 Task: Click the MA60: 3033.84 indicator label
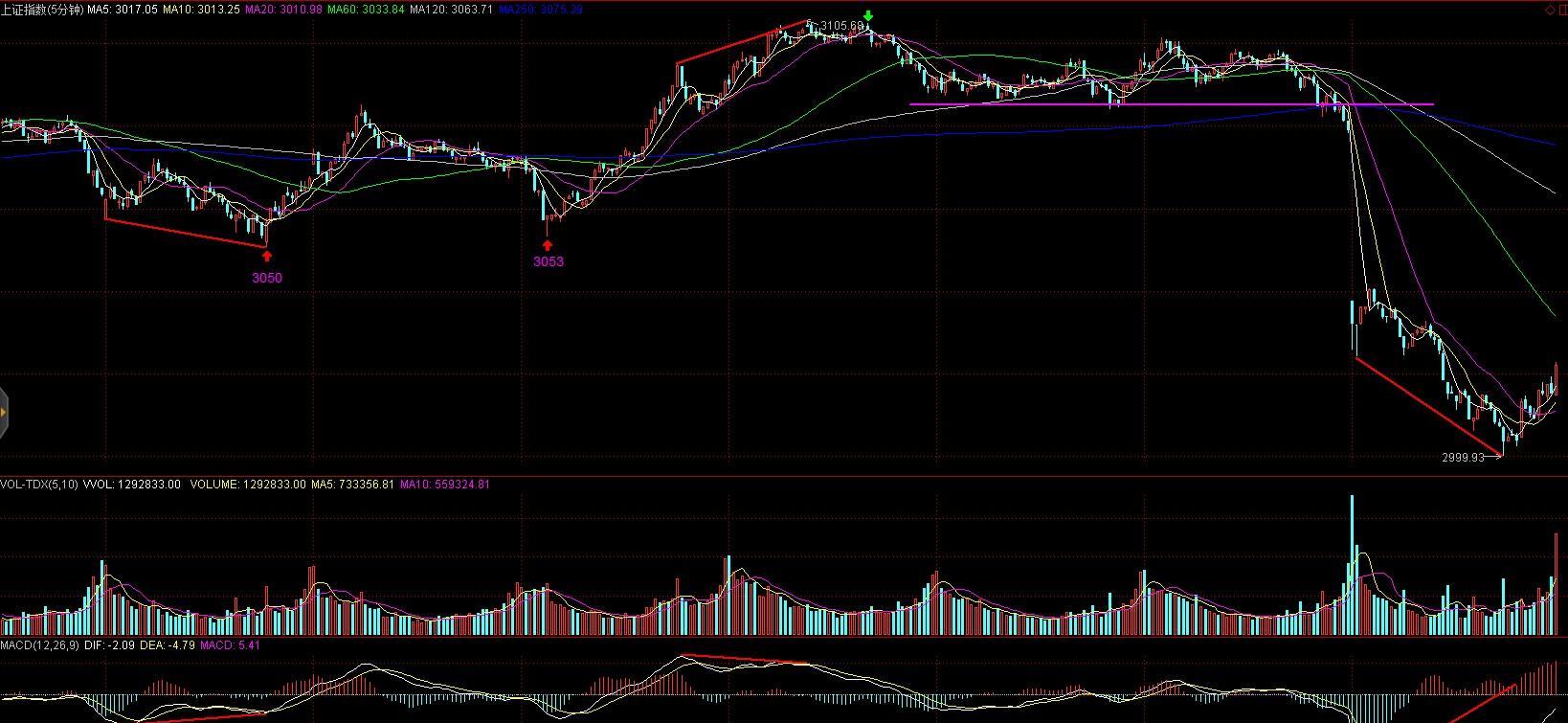[366, 10]
